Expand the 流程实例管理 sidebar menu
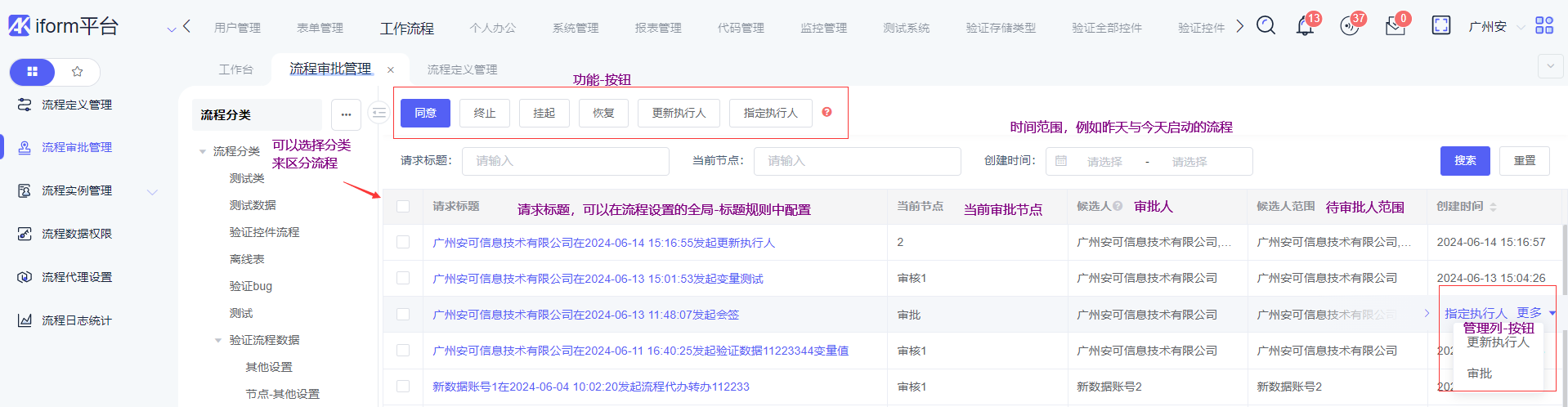Viewport: 1568px width, 407px height. click(151, 191)
